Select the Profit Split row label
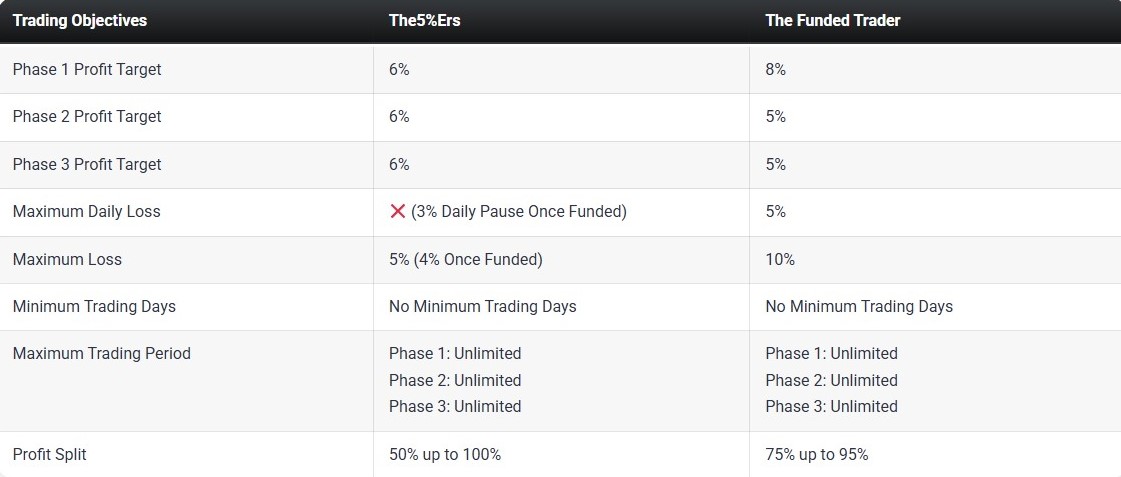 point(49,454)
